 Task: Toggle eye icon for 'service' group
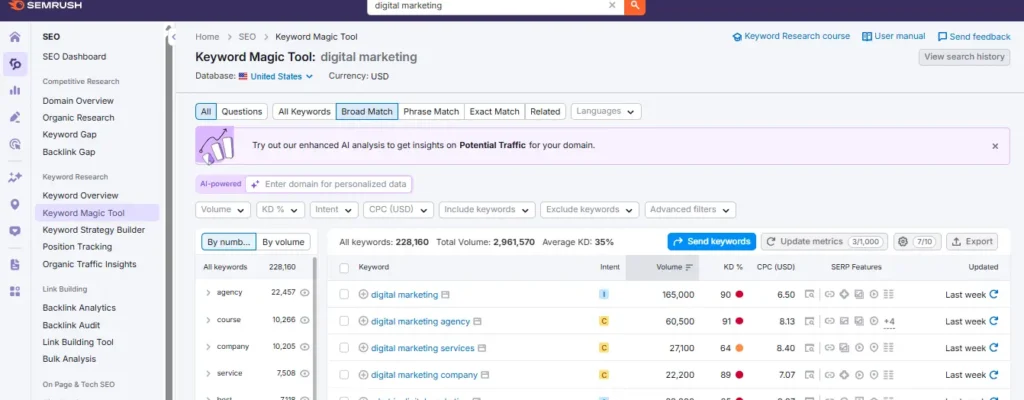[304, 373]
